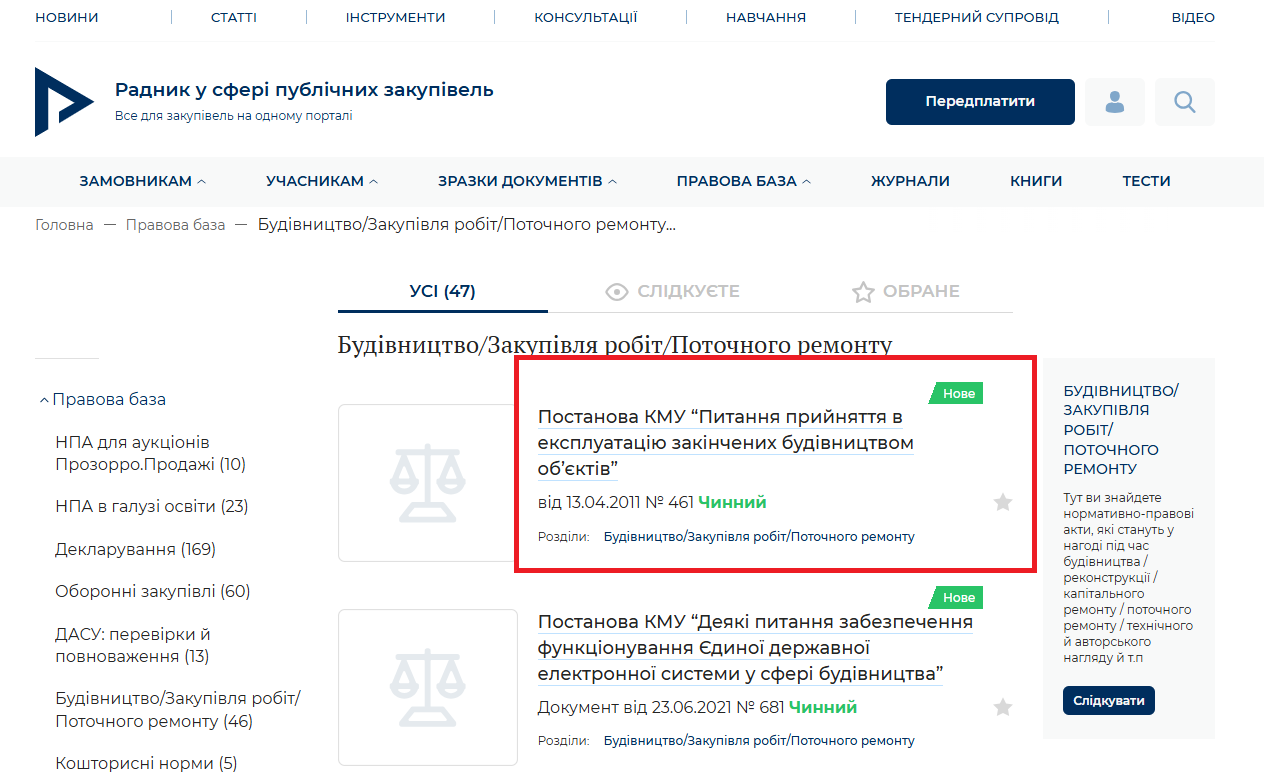Screen dimensions: 1264x775
Task: Open the user account profile icon
Action: (x=1114, y=102)
